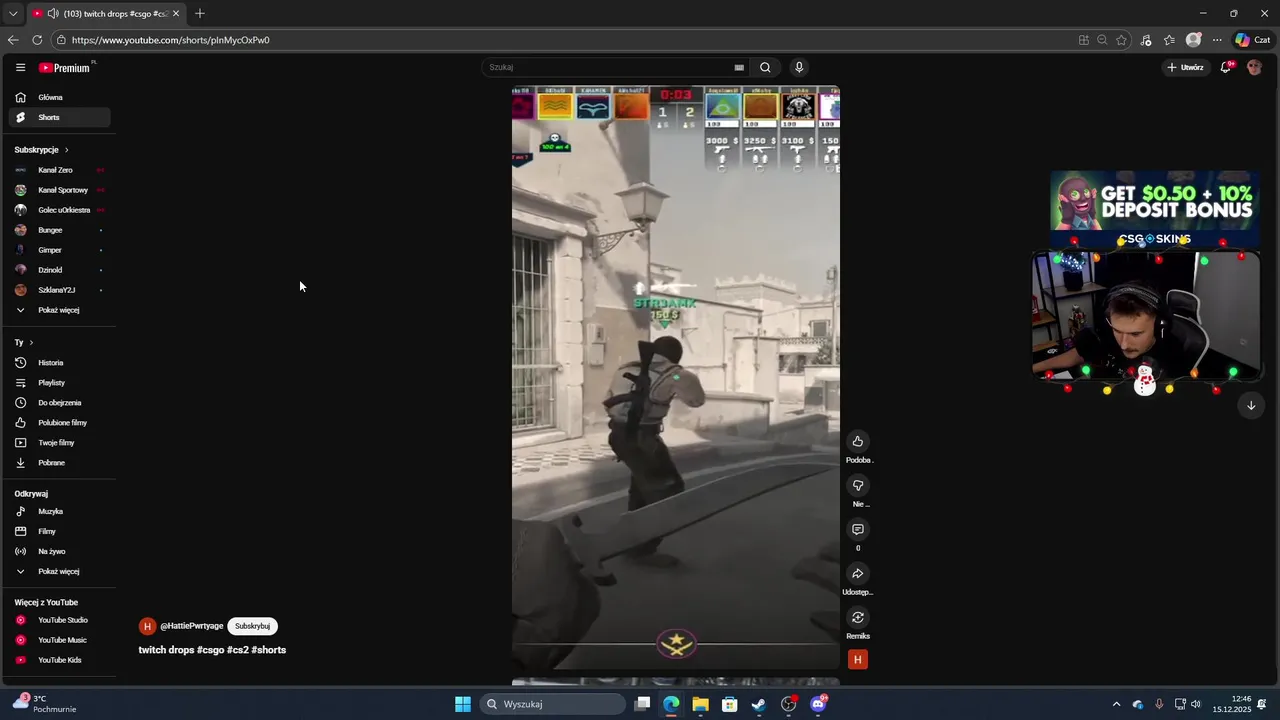The width and height of the screenshot is (1280, 720).
Task: Open YouTube notifications bell
Action: point(1226,67)
